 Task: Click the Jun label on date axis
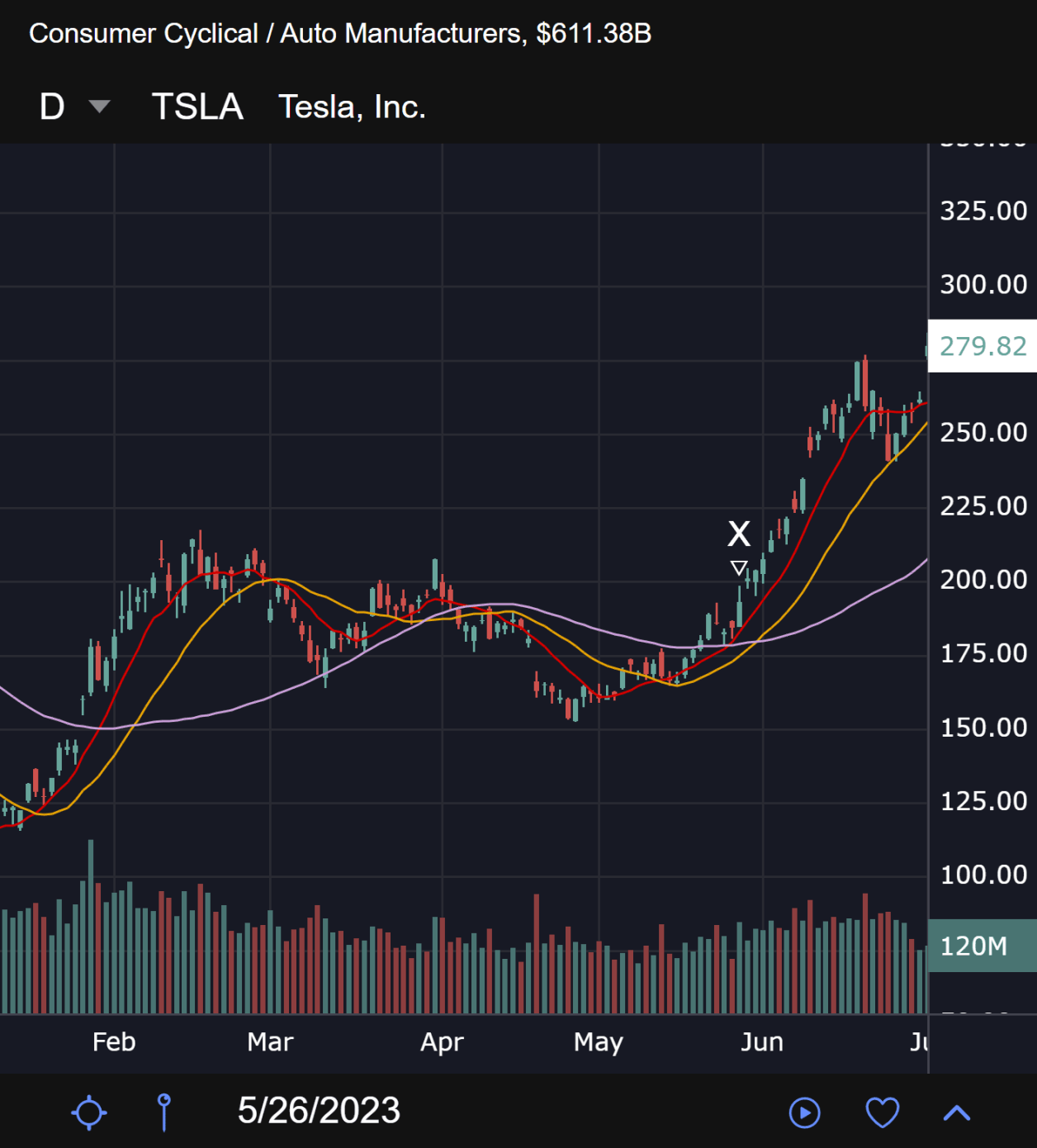(x=761, y=1042)
